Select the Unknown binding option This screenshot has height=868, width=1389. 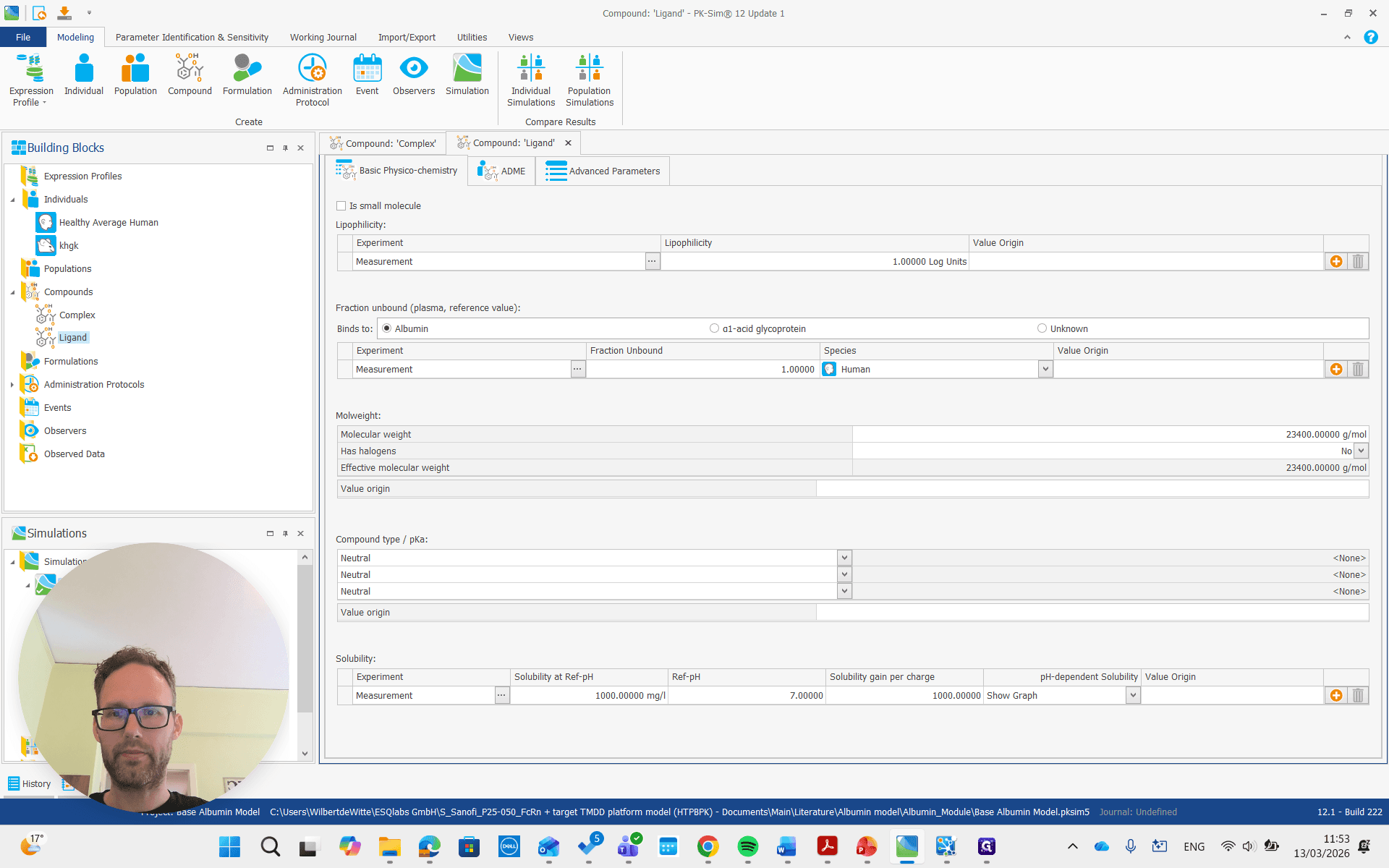pyautogui.click(x=1042, y=328)
